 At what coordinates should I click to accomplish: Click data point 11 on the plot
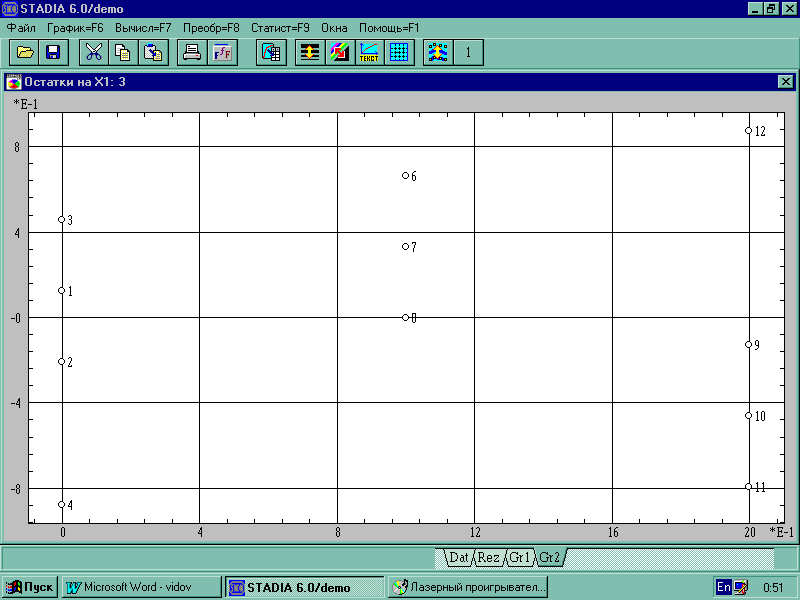(x=748, y=487)
